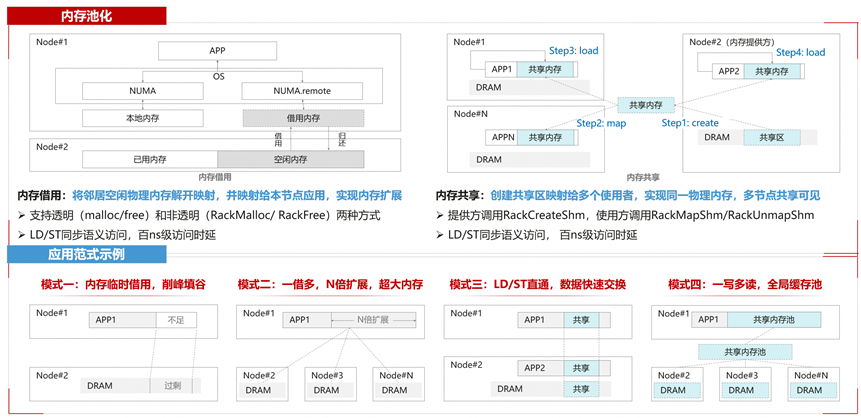Click the 模式一：内存临时借用 heading
The height and width of the screenshot is (418, 861).
(124, 285)
